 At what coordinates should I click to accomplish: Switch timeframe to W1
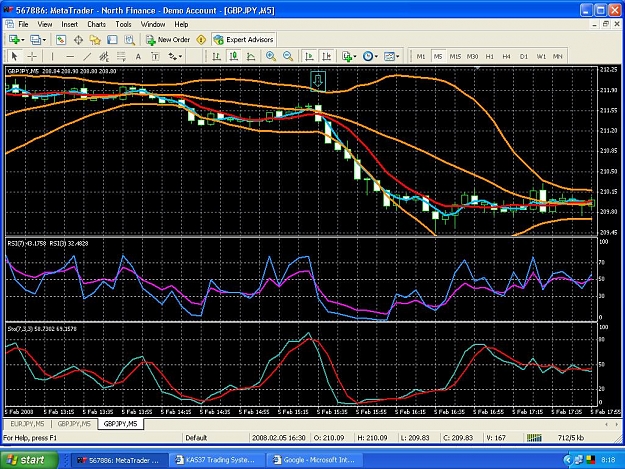(541, 57)
